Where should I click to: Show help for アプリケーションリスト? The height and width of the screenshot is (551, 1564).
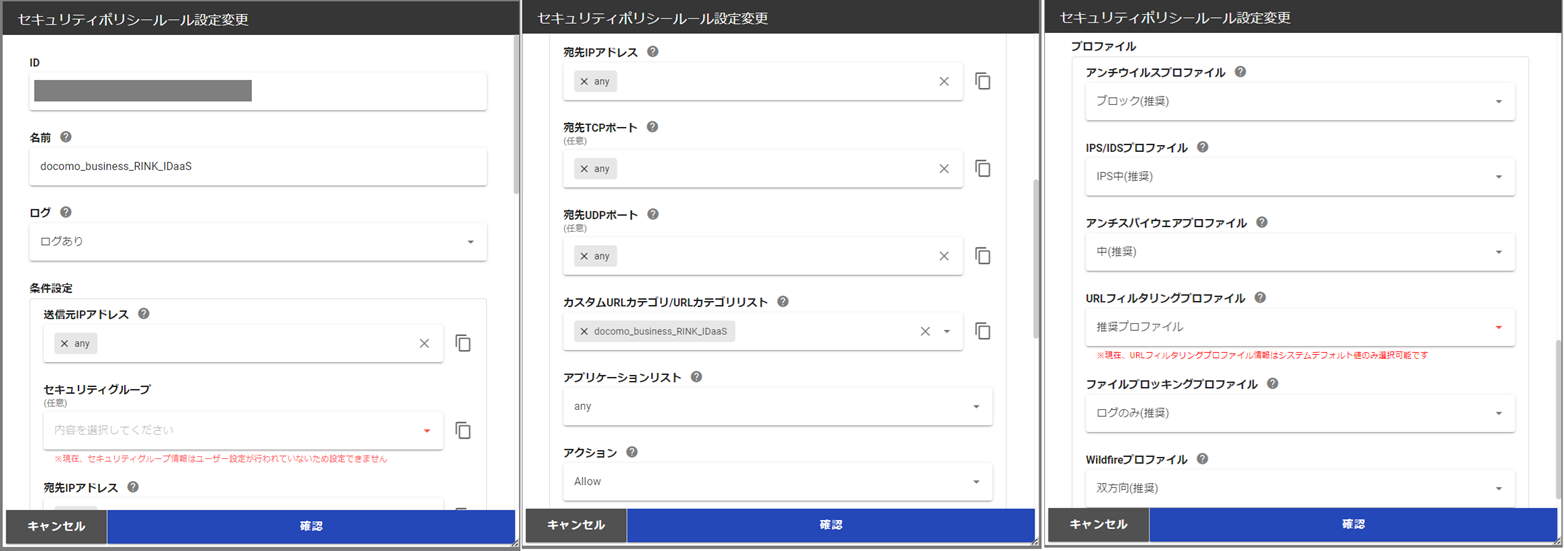[x=696, y=377]
